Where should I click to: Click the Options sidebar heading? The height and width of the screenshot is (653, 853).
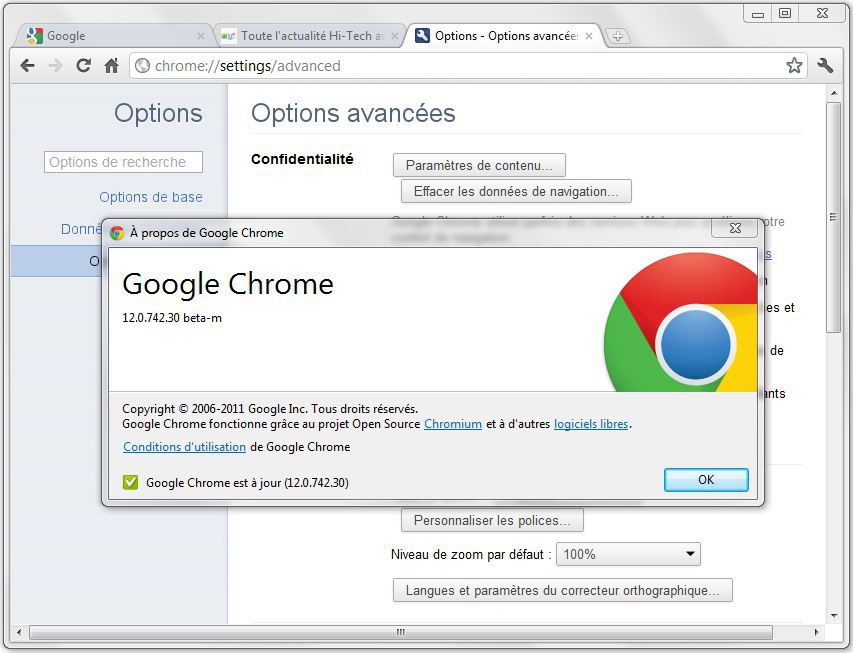pyautogui.click(x=158, y=113)
